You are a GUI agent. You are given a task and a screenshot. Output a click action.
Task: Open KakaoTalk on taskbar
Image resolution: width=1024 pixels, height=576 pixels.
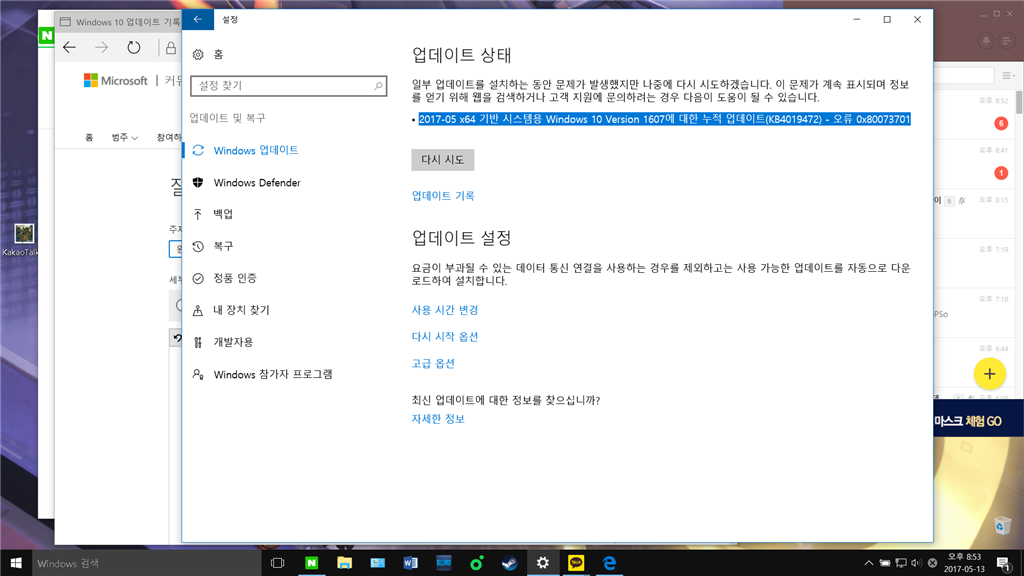[576, 563]
